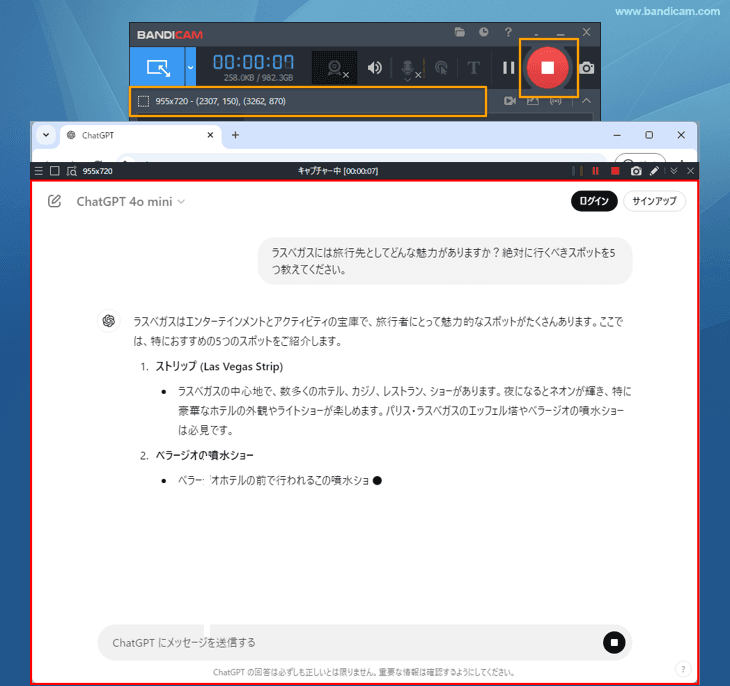The width and height of the screenshot is (730, 686).
Task: Stop using the red square on capture bar
Action: (x=615, y=171)
